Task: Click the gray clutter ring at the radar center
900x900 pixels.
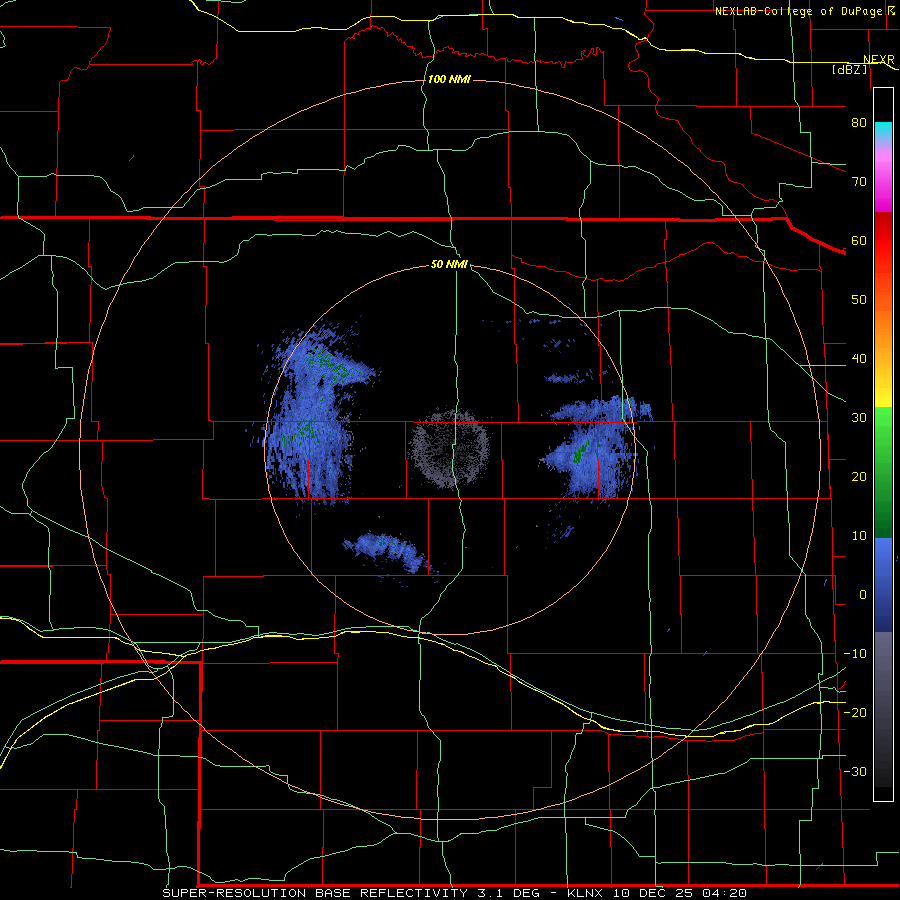Action: click(449, 449)
